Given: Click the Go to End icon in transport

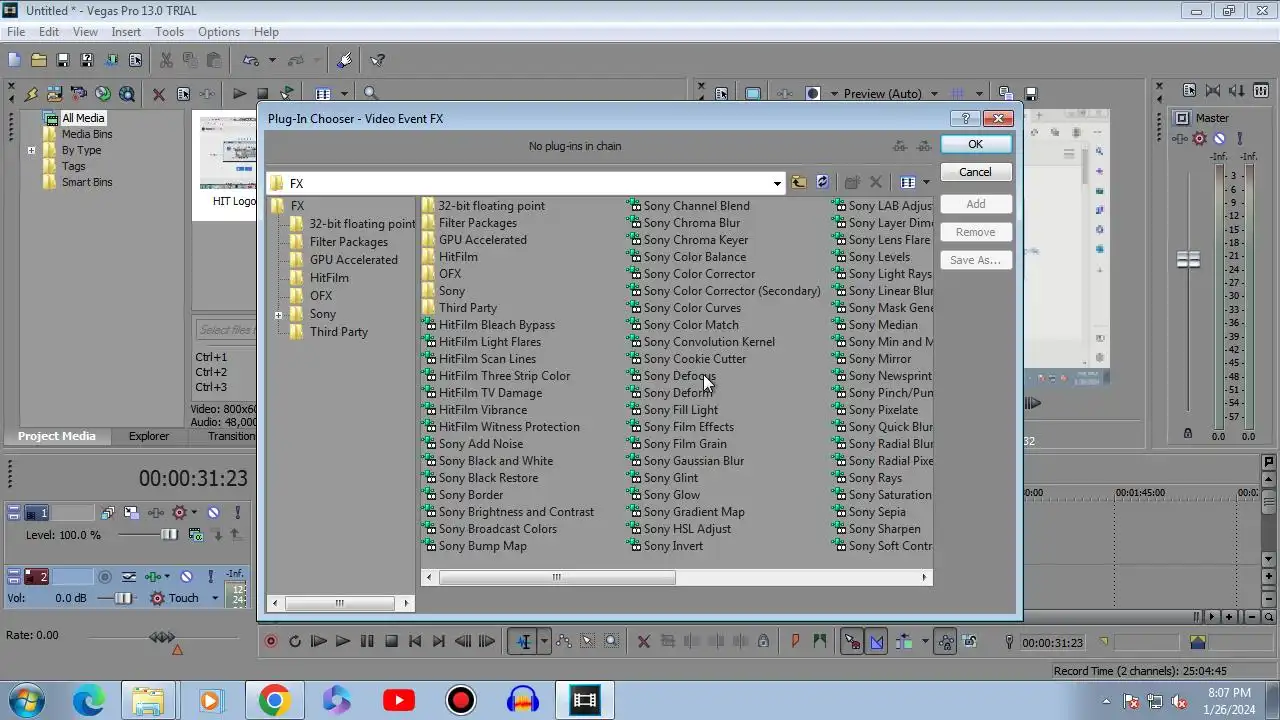Looking at the screenshot, I should click(x=438, y=642).
